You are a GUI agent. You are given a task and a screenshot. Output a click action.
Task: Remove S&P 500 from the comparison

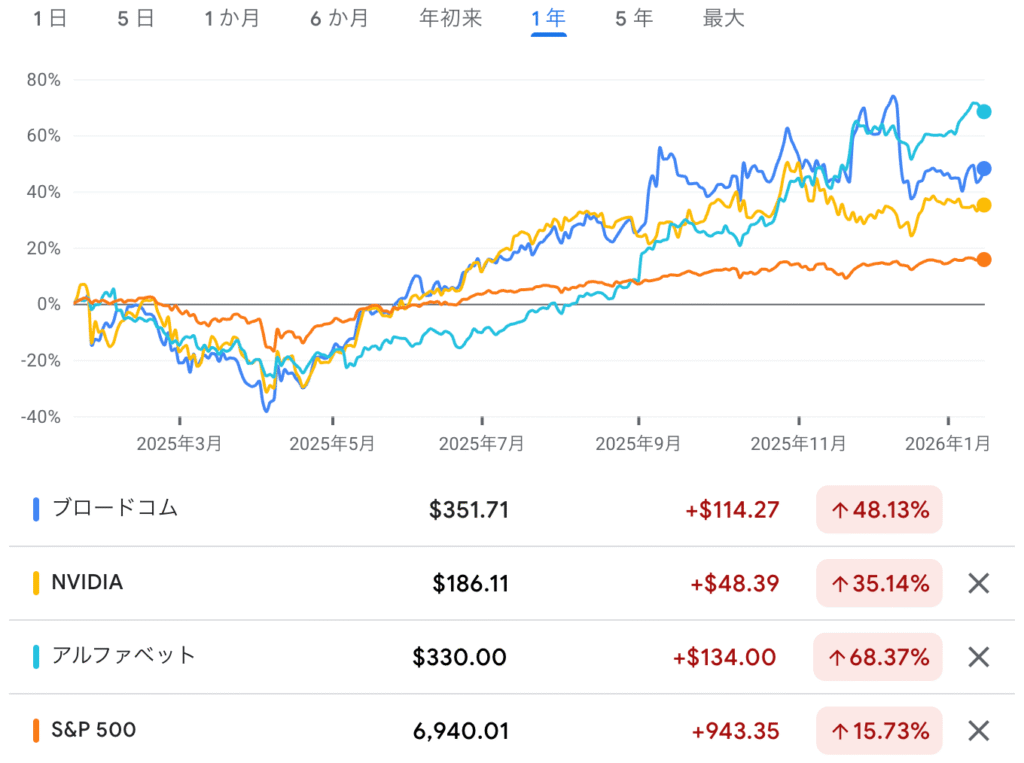click(x=978, y=731)
